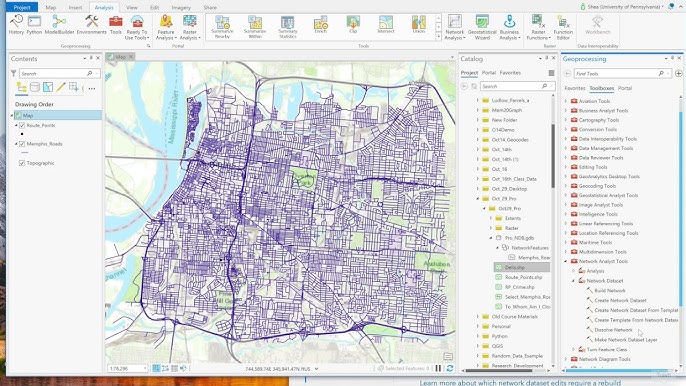Launch the Geostatistical Wizard

[482, 27]
